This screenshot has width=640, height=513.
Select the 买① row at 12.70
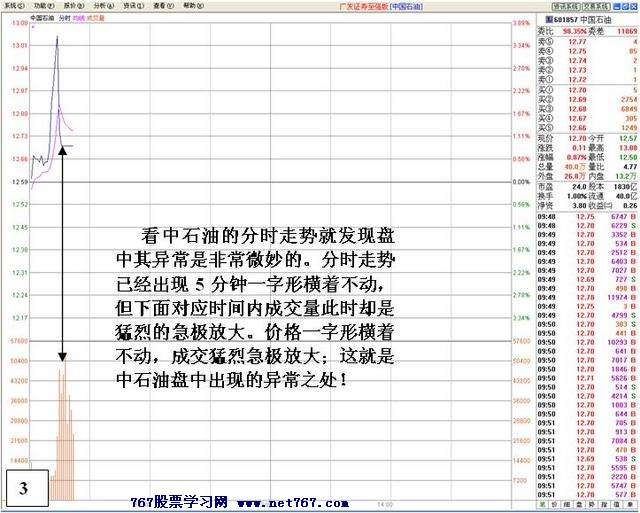587,90
